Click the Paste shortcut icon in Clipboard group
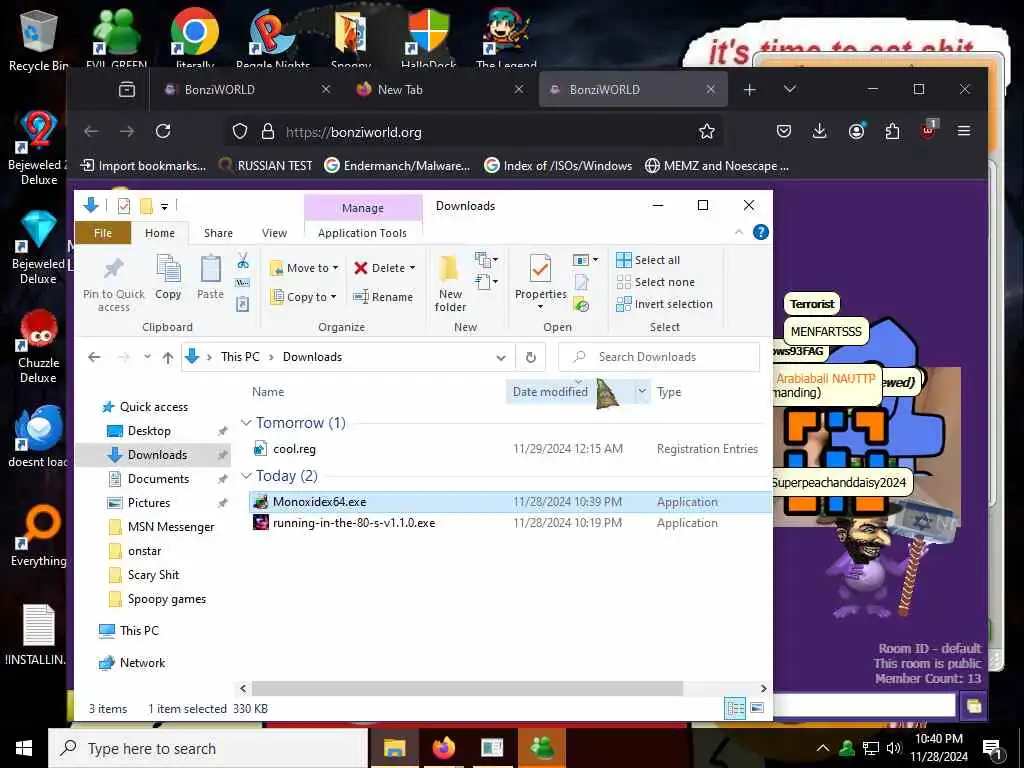The width and height of the screenshot is (1024, 768). coord(243,304)
